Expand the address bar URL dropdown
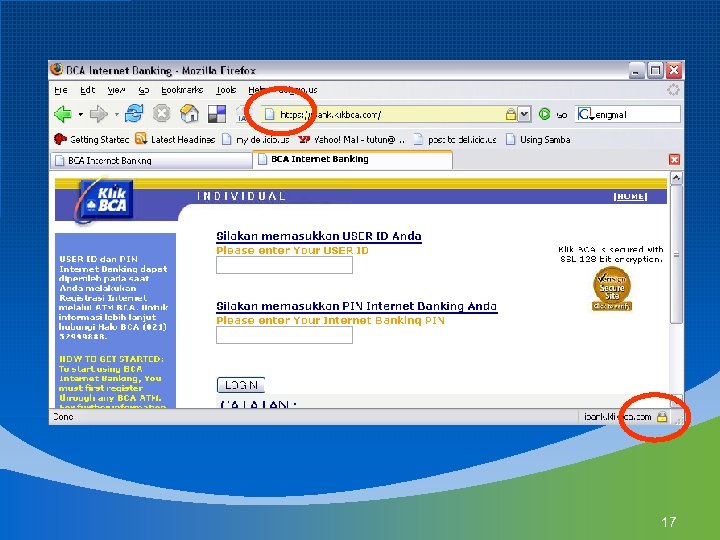This screenshot has width=720, height=540. click(x=524, y=114)
